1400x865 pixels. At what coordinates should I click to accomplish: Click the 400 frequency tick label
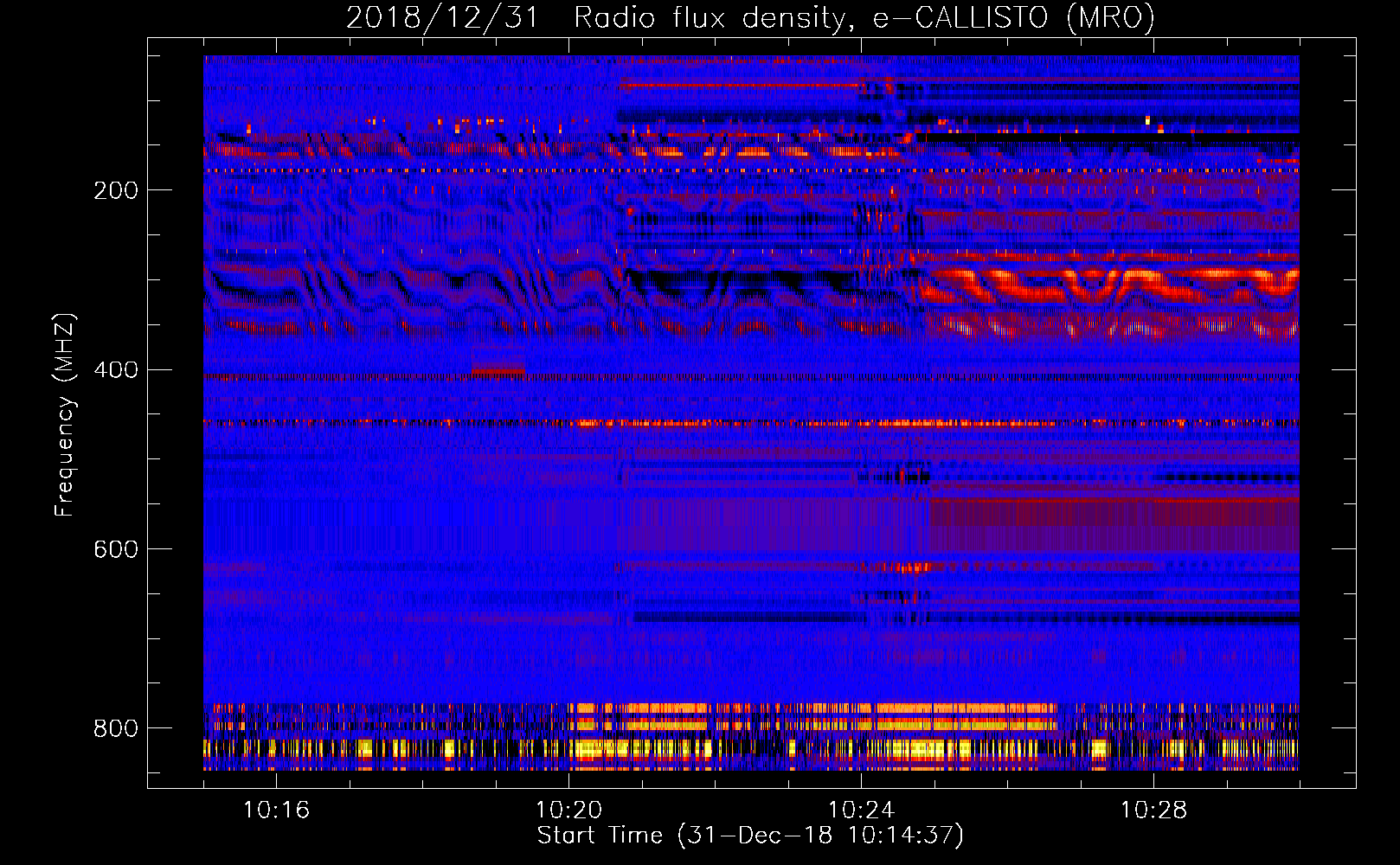tap(116, 370)
